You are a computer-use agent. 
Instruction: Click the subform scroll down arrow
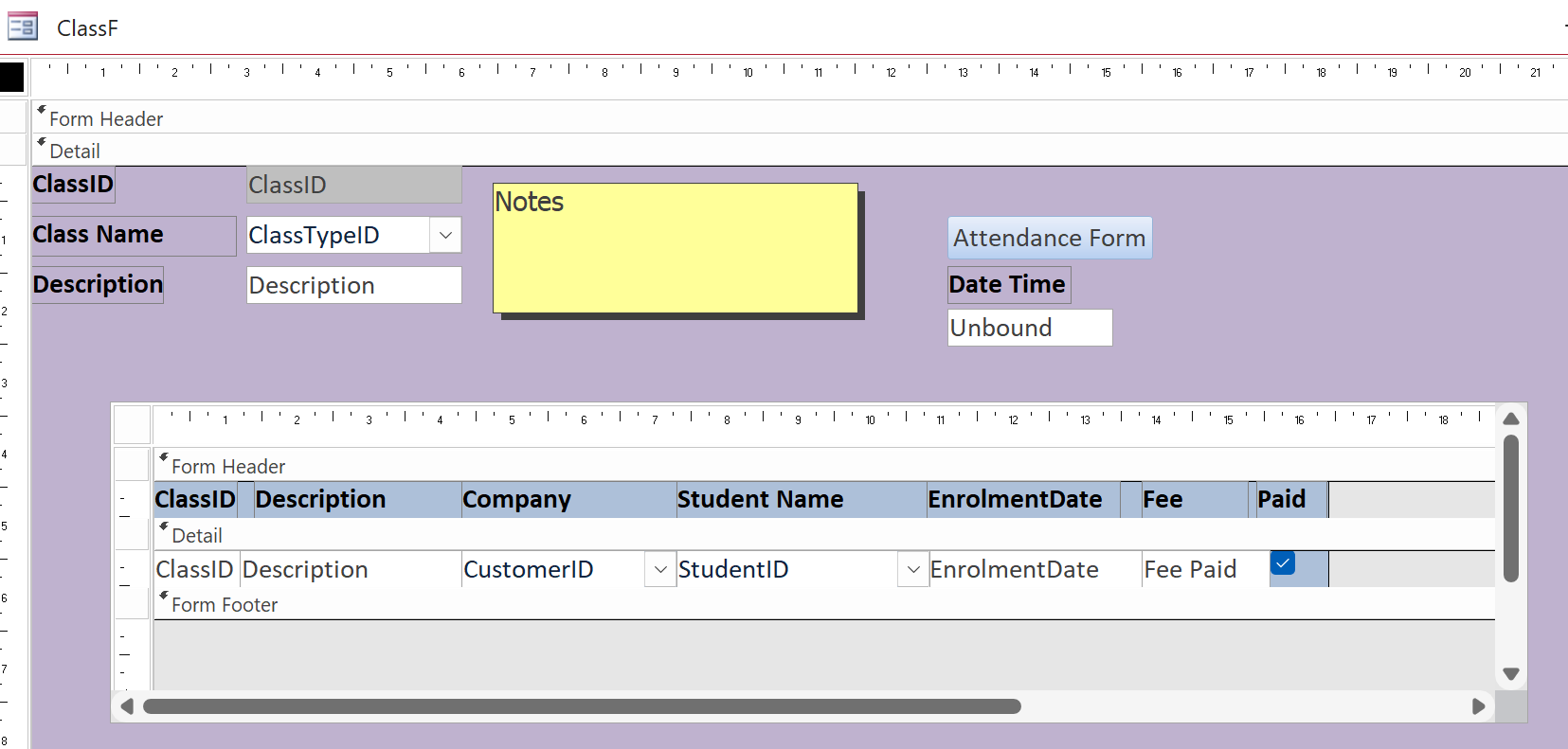(1511, 674)
